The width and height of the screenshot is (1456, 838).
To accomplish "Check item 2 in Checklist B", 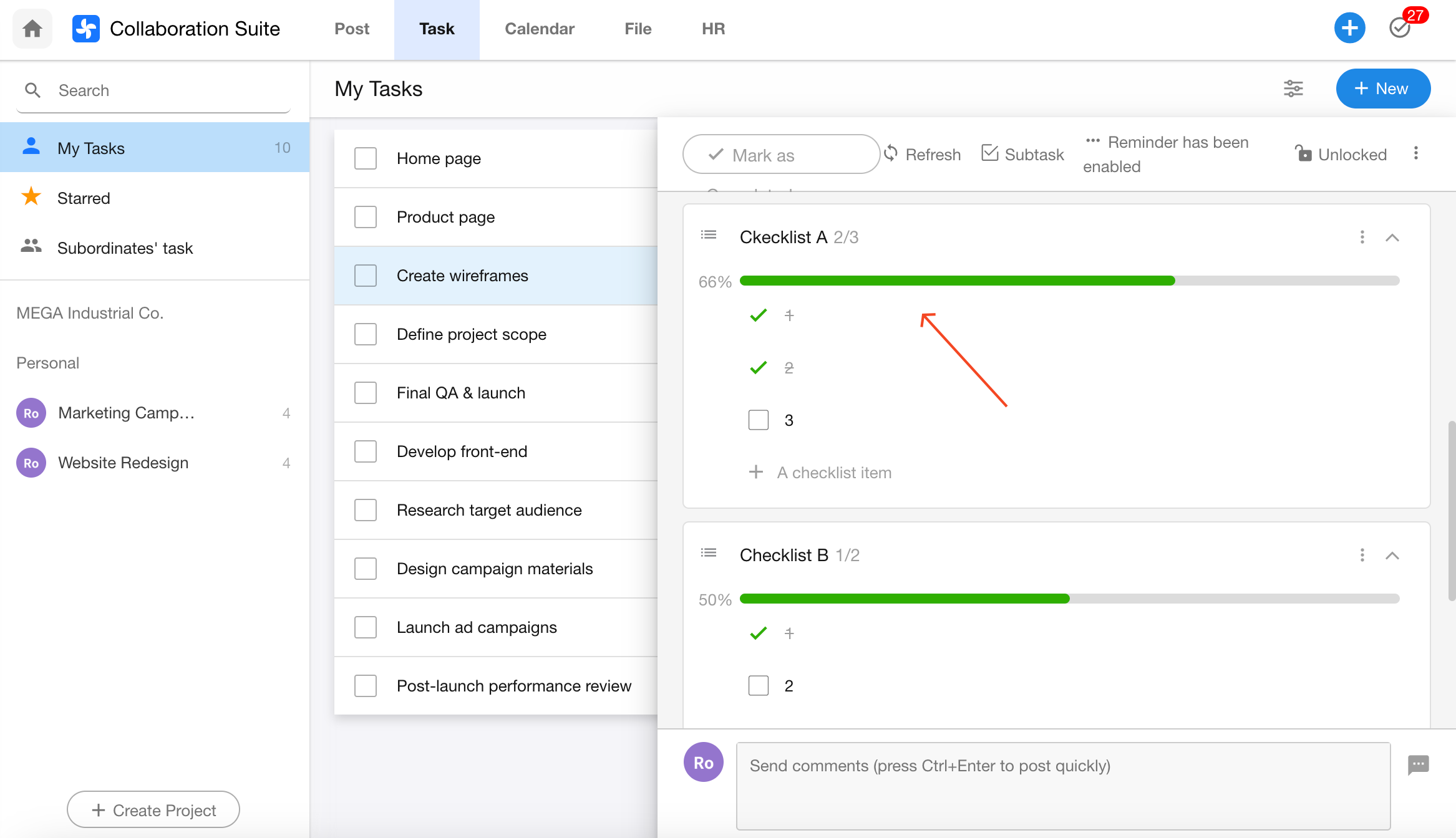I will (x=758, y=685).
